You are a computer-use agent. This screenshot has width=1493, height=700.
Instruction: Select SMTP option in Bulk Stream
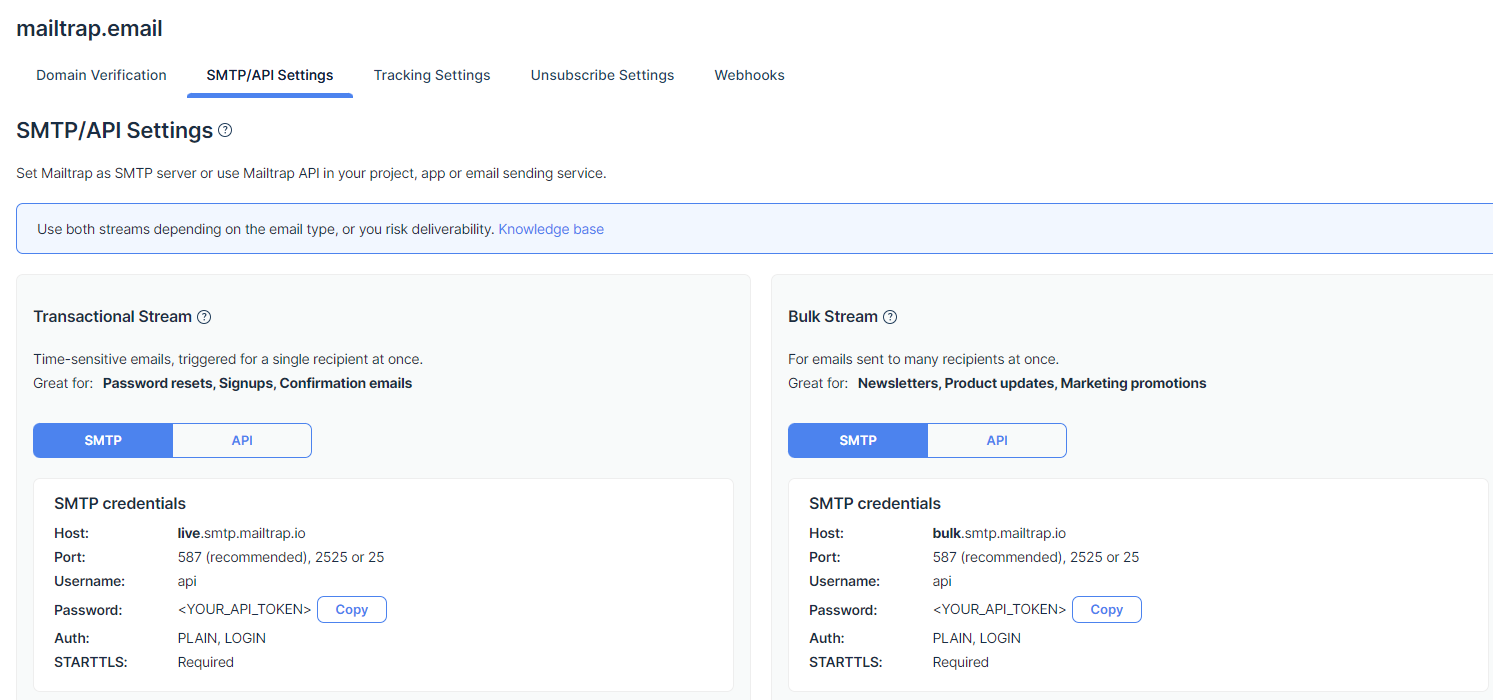pos(858,440)
